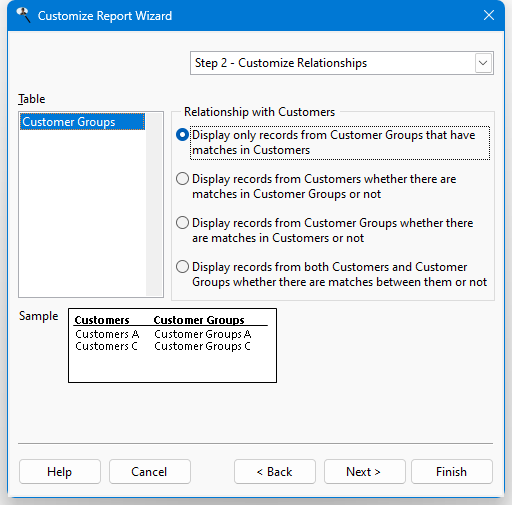Click the Sample preview box

[x=172, y=345]
